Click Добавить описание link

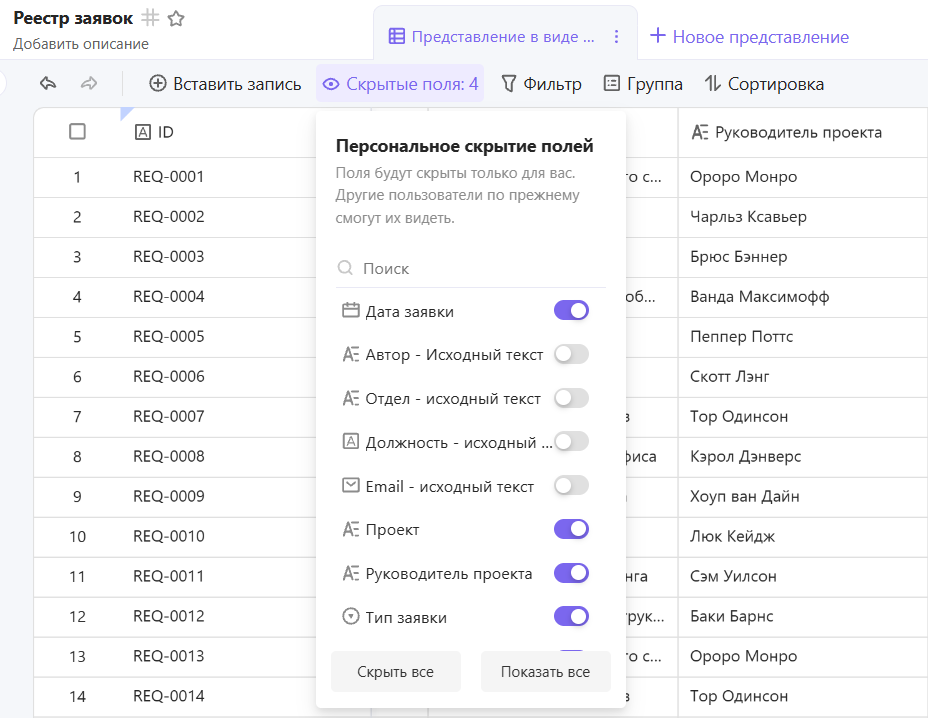point(81,44)
